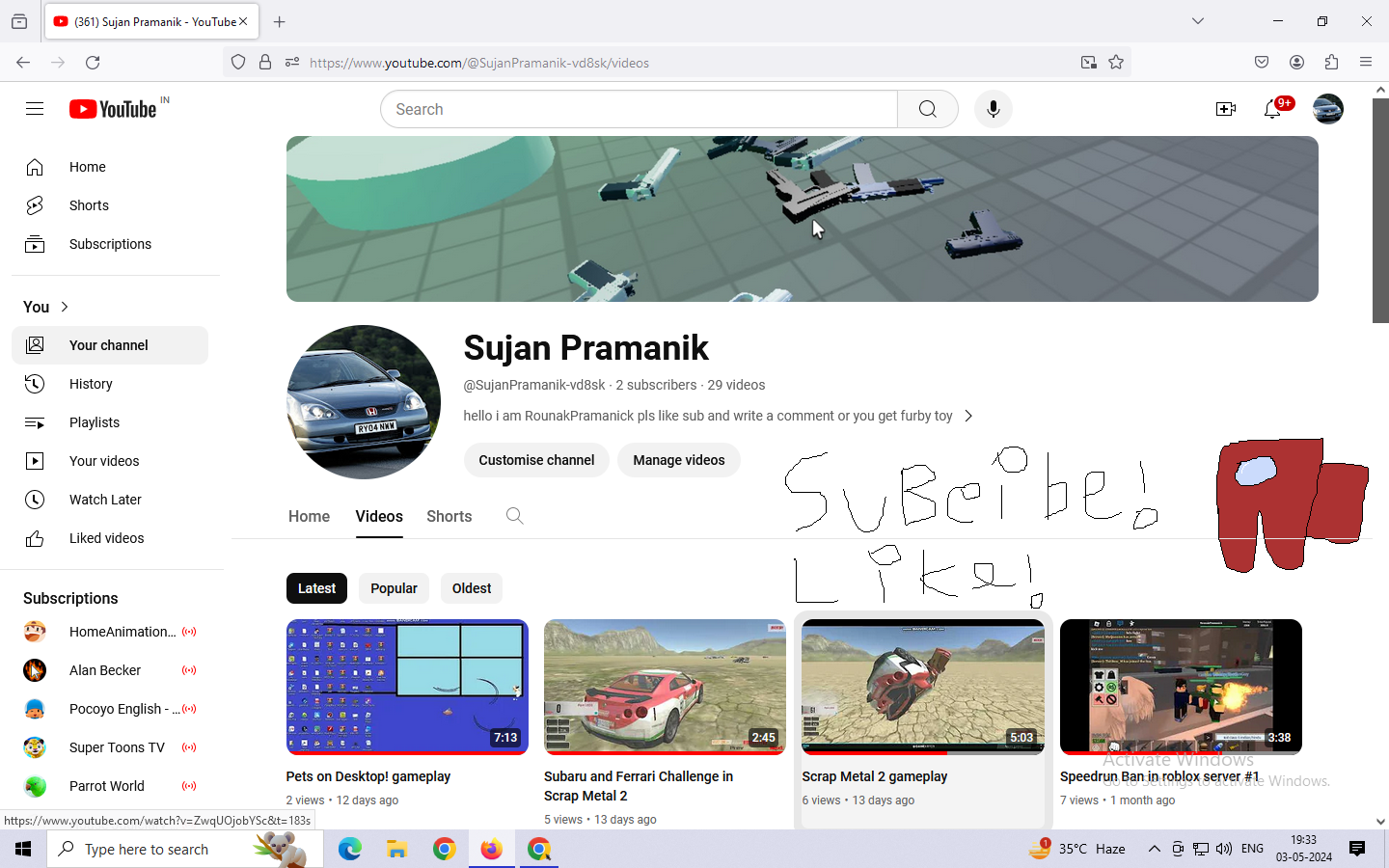Filter videos by Popular
Screen dimensions: 1389x868
click(x=394, y=588)
